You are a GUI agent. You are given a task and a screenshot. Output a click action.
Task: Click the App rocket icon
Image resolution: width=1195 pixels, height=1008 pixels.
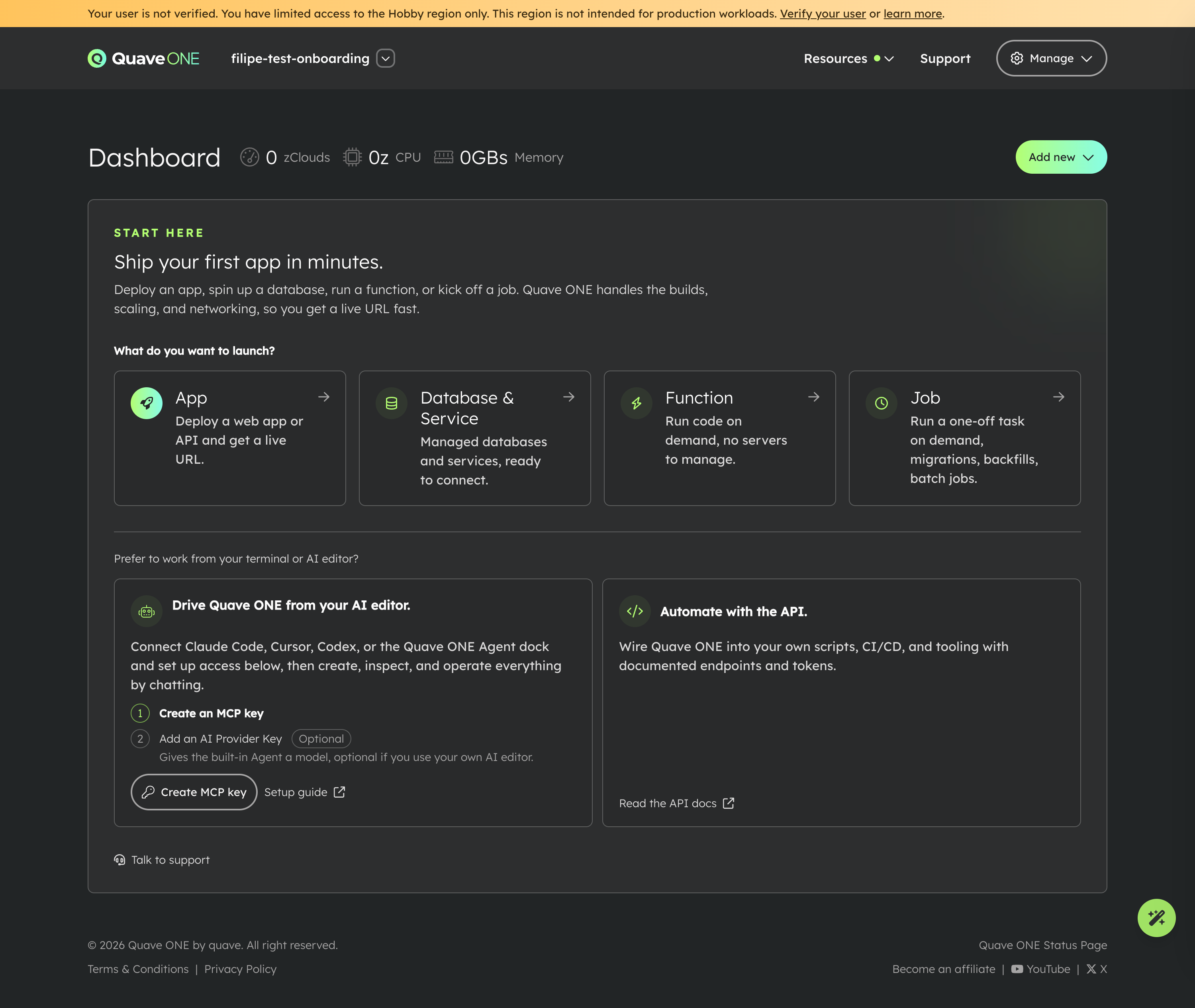pos(147,404)
